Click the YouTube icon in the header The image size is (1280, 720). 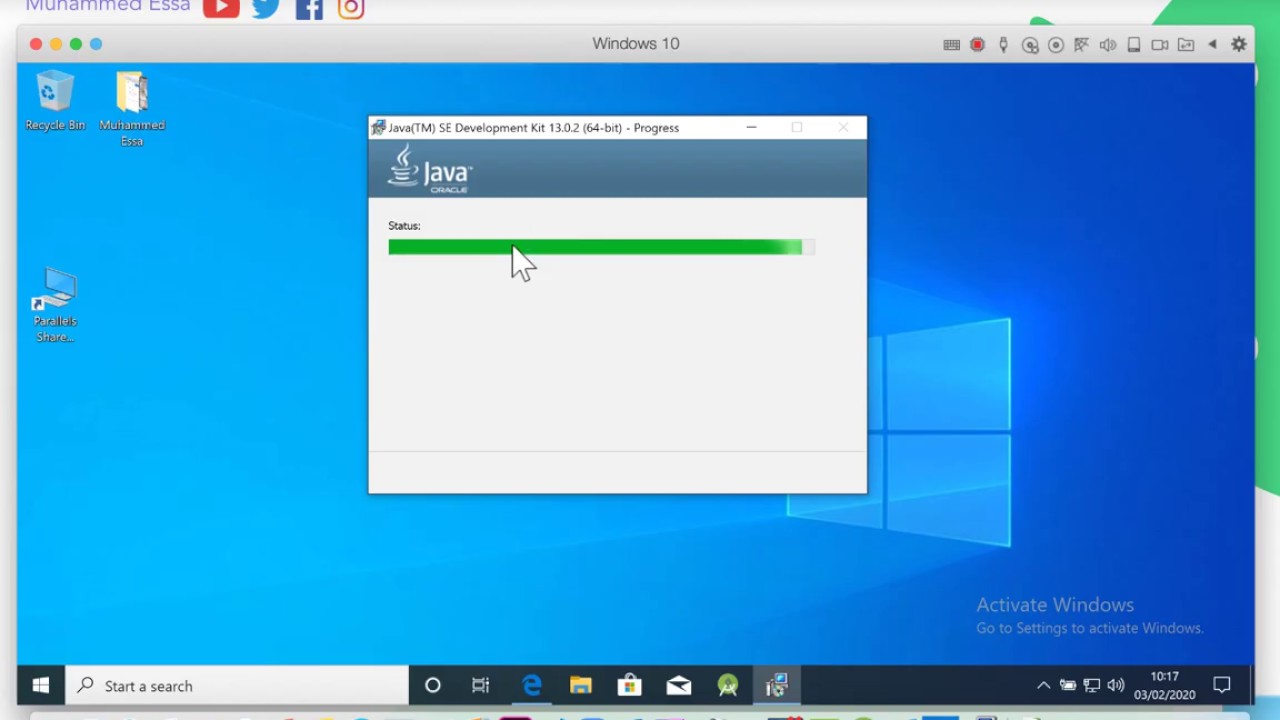pyautogui.click(x=221, y=8)
